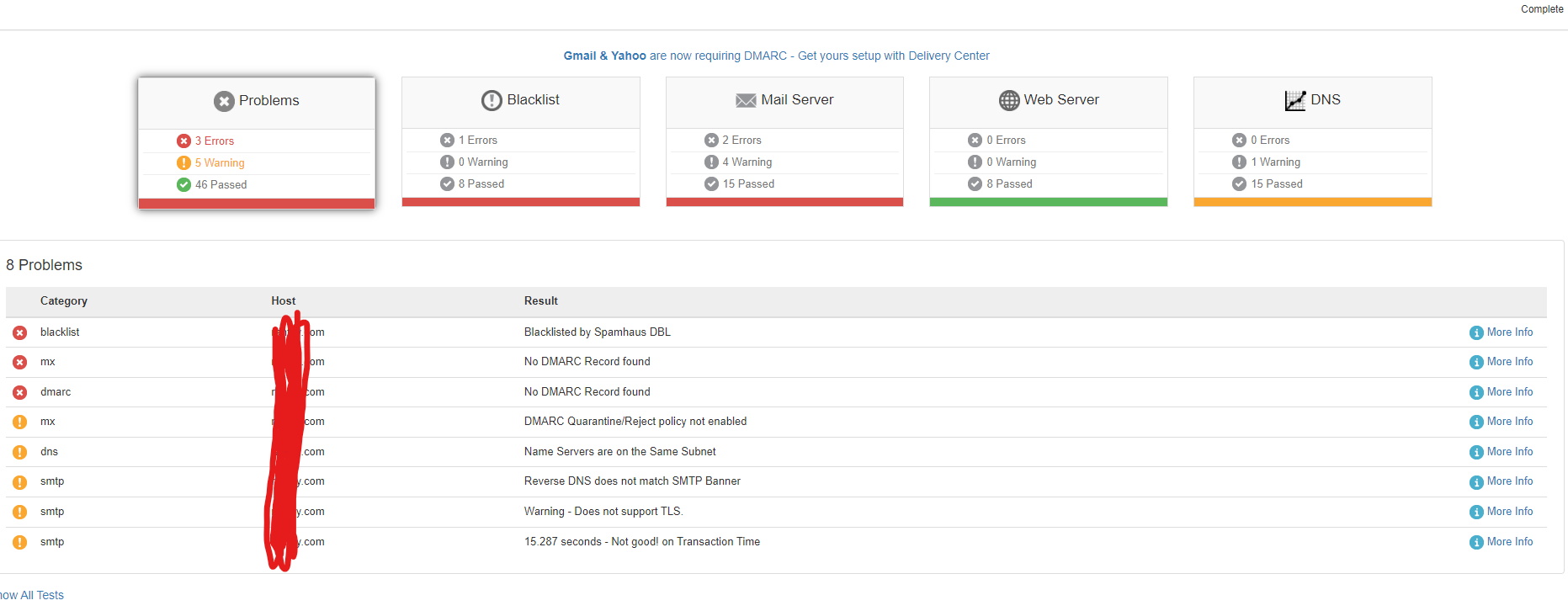Follow the Gmail & Yahoo DMARC Delivery Center link
The height and width of the screenshot is (611, 1568).
pyautogui.click(x=776, y=56)
